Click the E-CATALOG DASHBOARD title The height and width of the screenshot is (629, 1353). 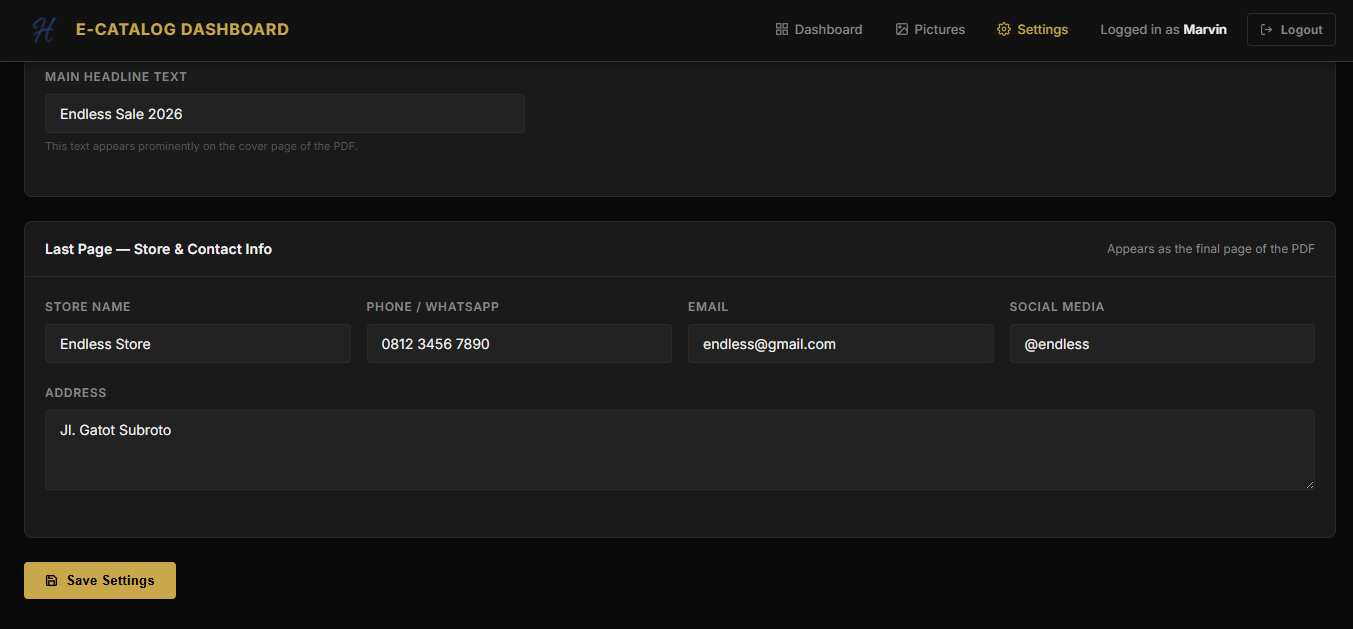coord(183,30)
